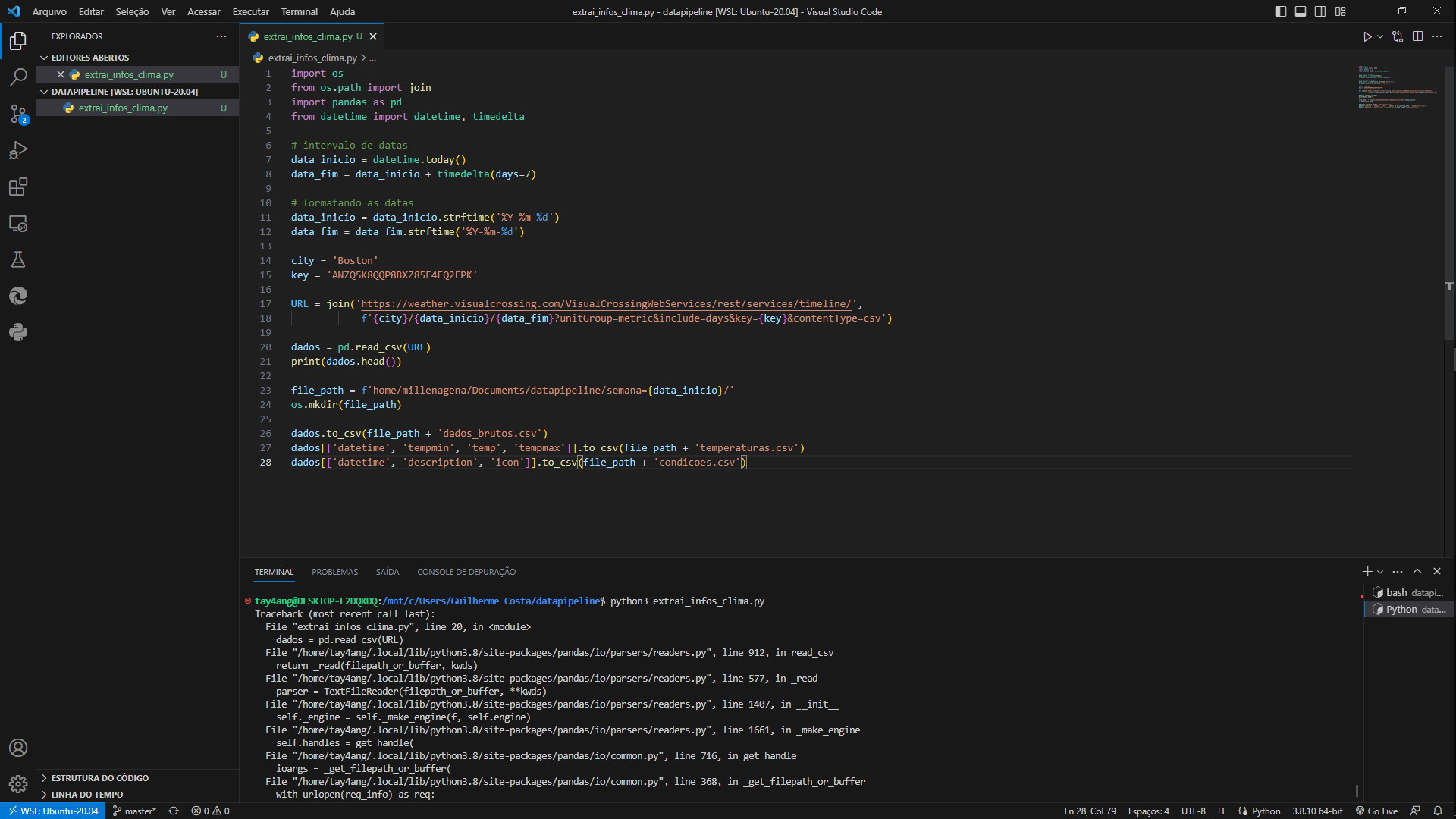Open the Arquivo menu
This screenshot has height=819, width=1456.
tap(49, 11)
